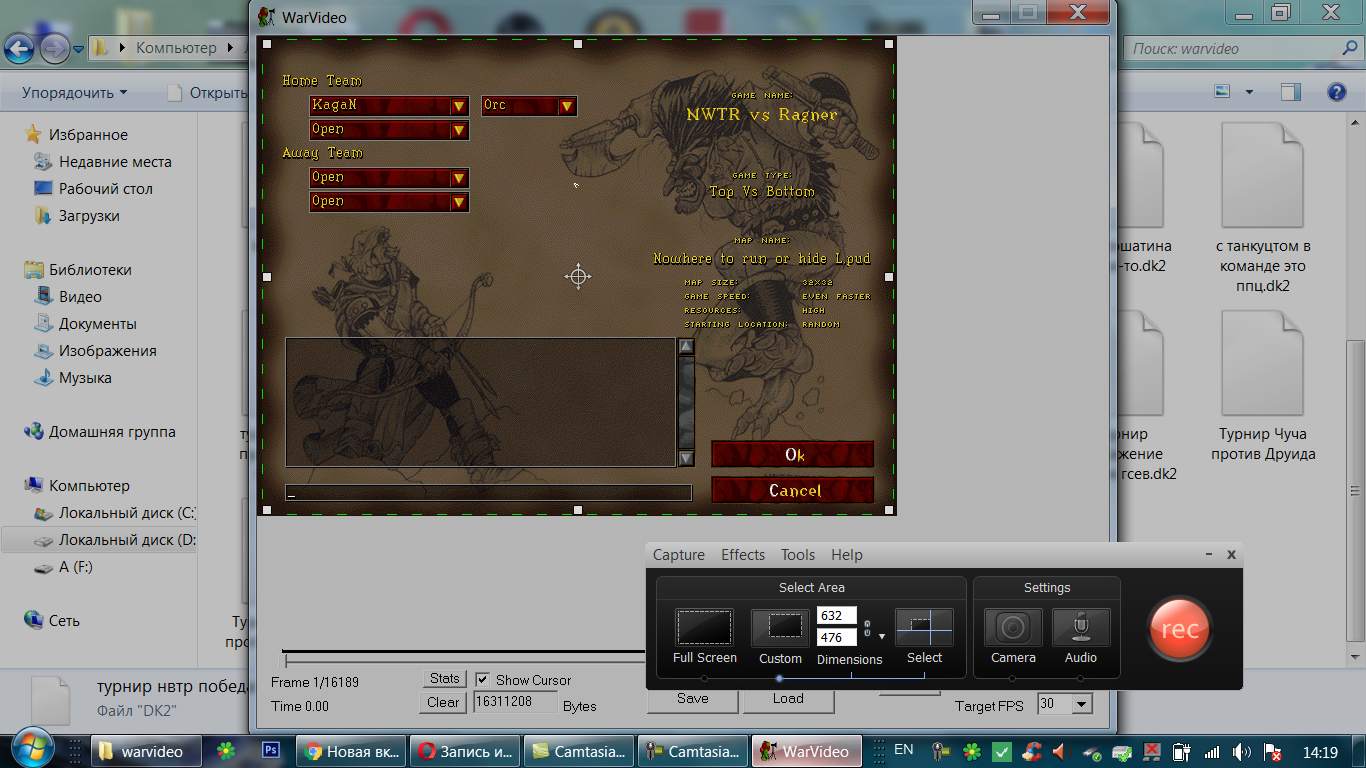Click the Select area crosshair icon
Image resolution: width=1366 pixels, height=768 pixels.
tap(924, 628)
